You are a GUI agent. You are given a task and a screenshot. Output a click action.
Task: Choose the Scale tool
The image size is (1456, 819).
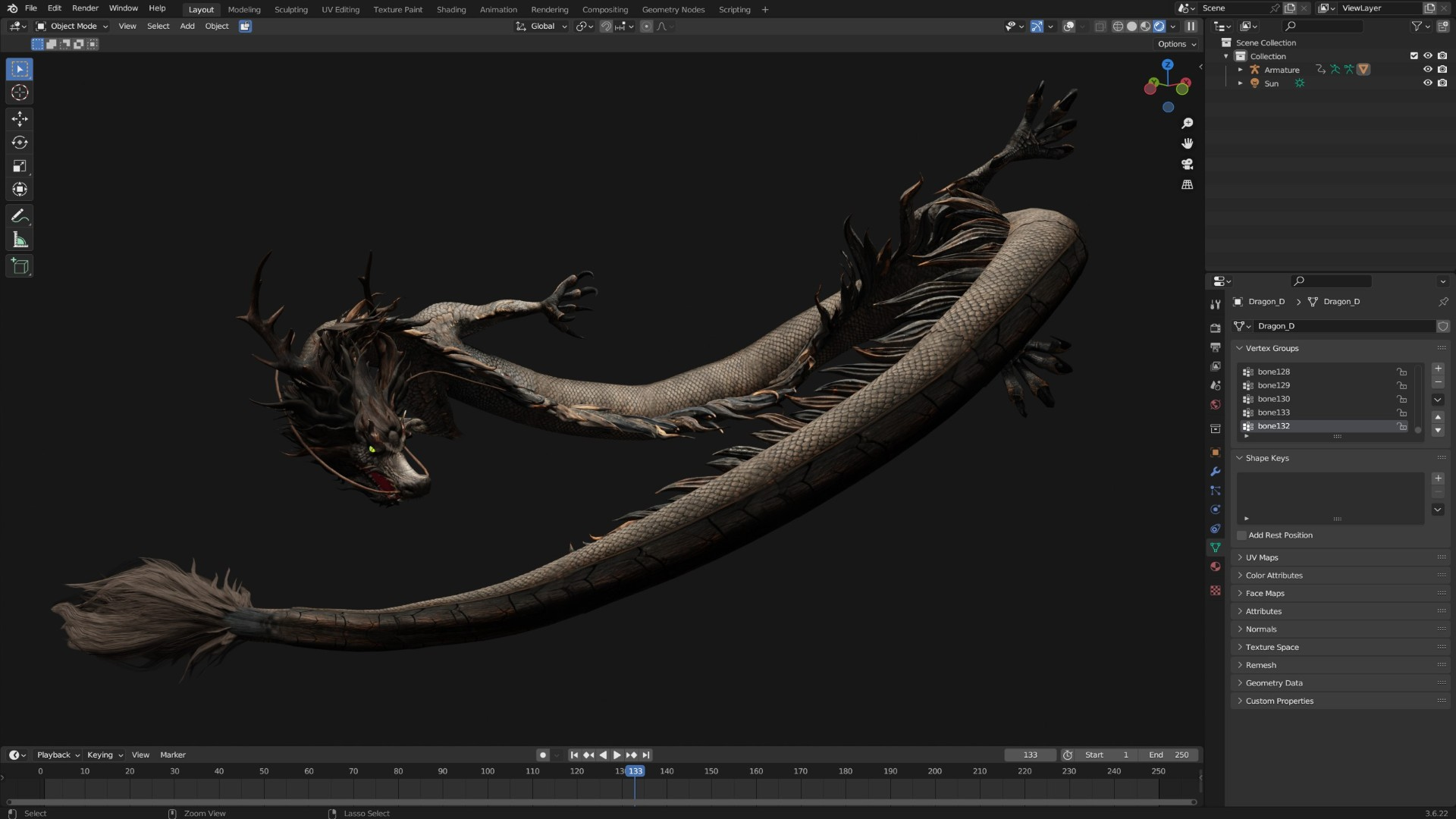coord(20,166)
